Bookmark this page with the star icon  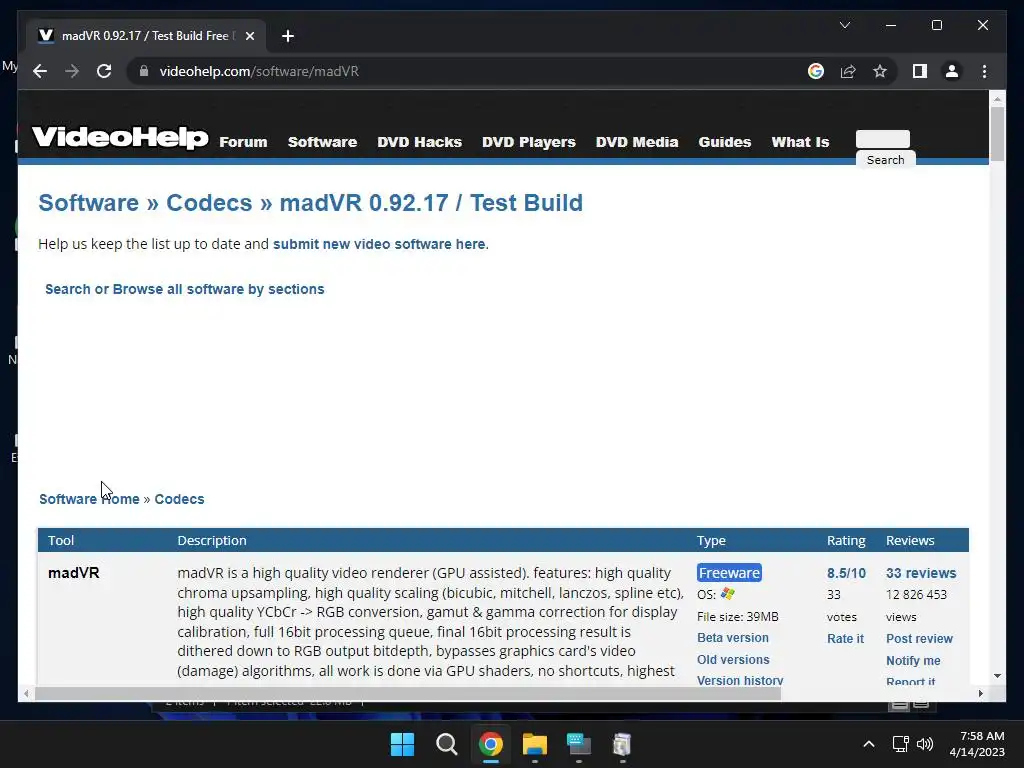pyautogui.click(x=880, y=71)
